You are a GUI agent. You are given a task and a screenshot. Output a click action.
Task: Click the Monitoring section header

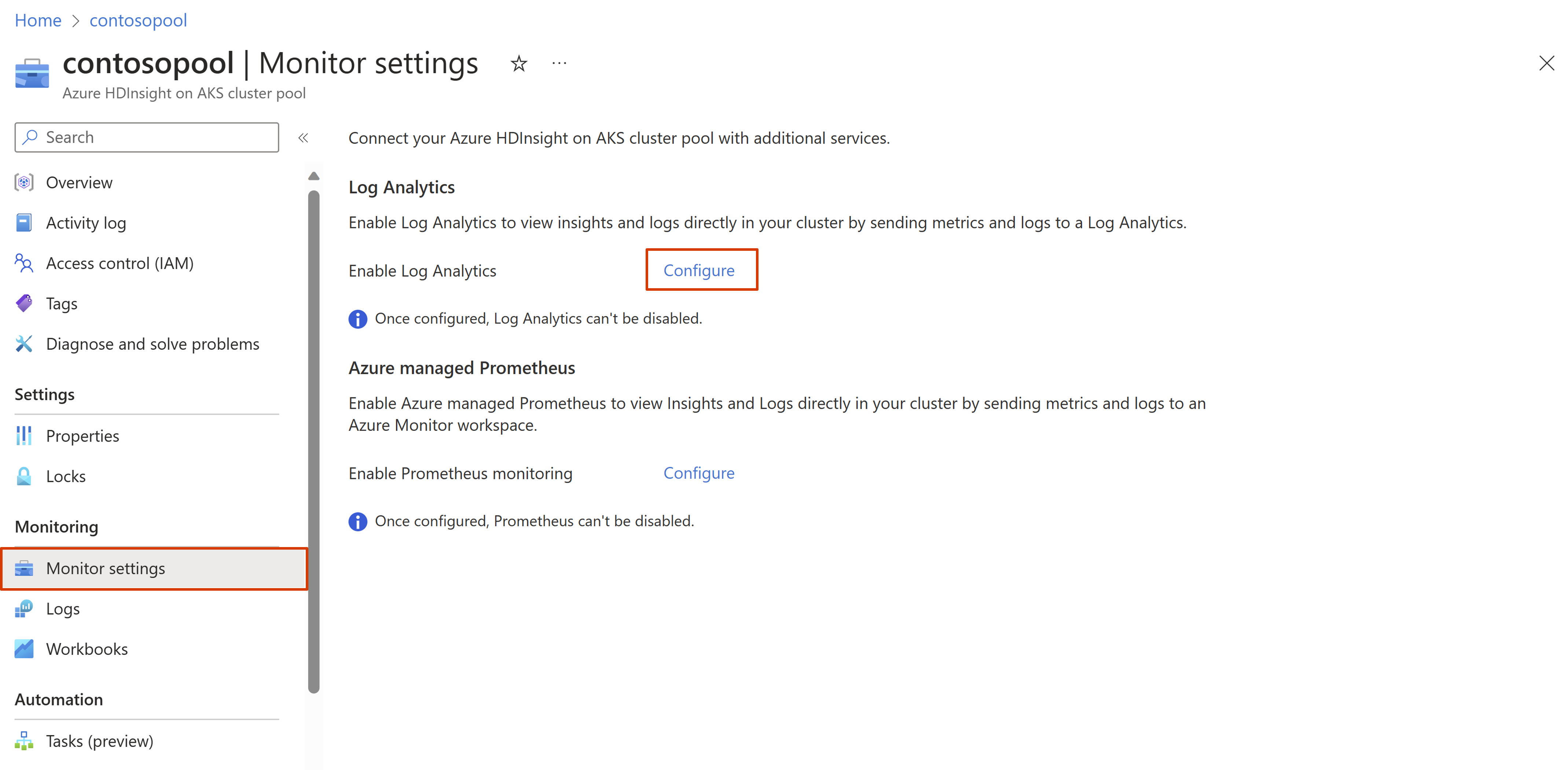(x=56, y=527)
